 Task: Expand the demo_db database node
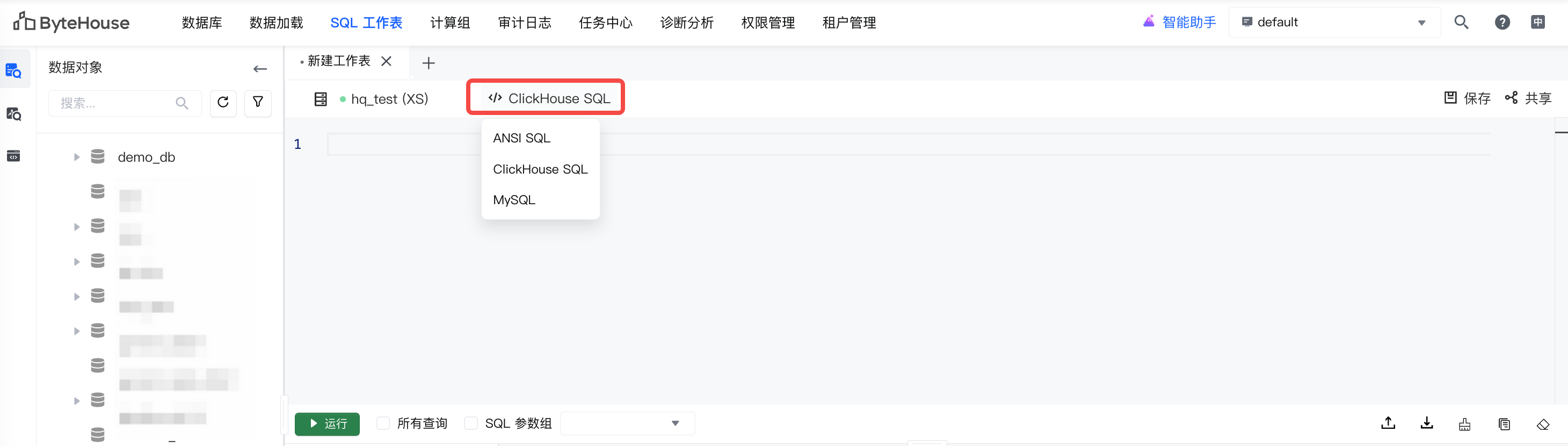pos(77,157)
